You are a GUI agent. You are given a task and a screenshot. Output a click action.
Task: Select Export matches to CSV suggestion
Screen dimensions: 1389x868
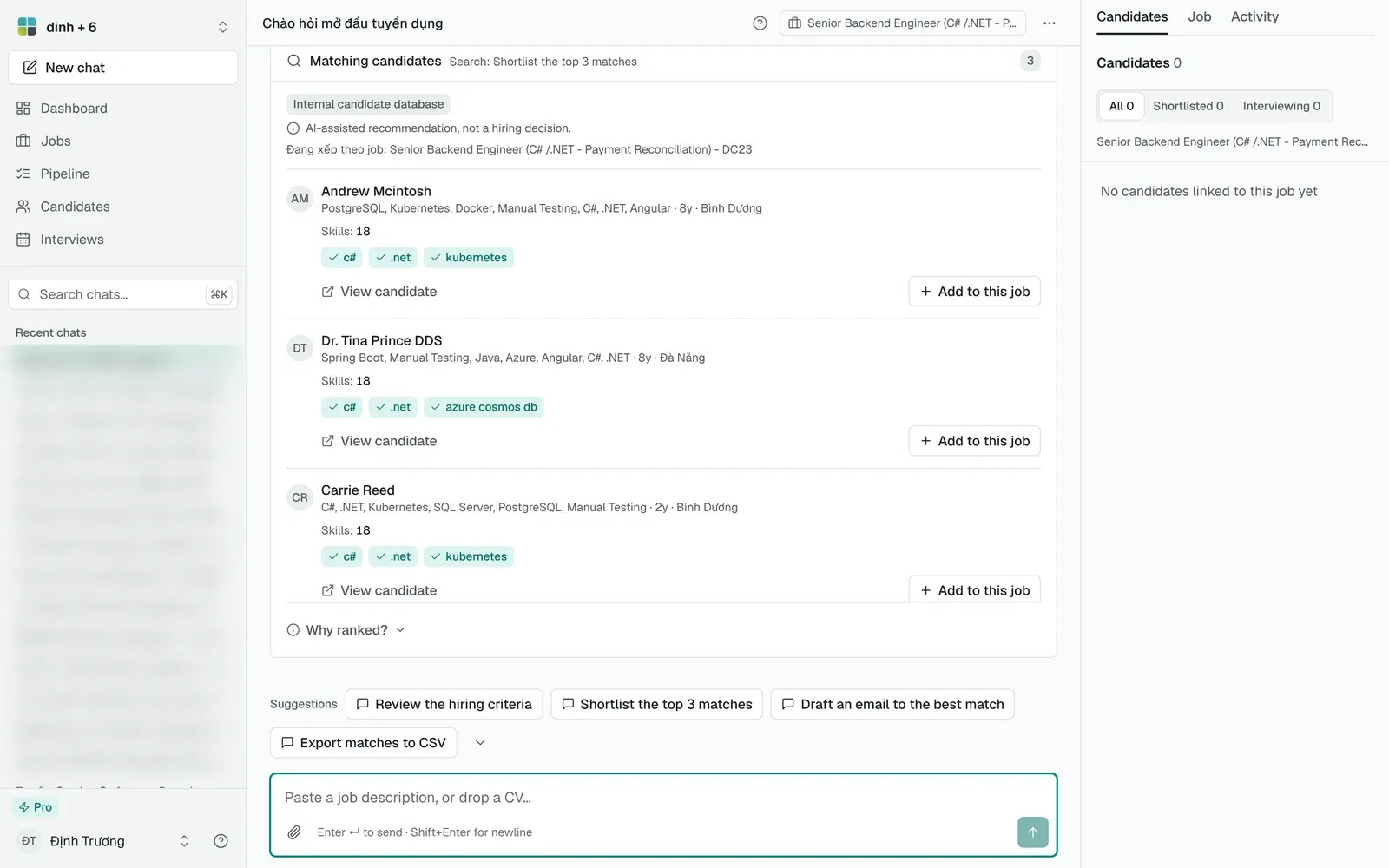(364, 743)
